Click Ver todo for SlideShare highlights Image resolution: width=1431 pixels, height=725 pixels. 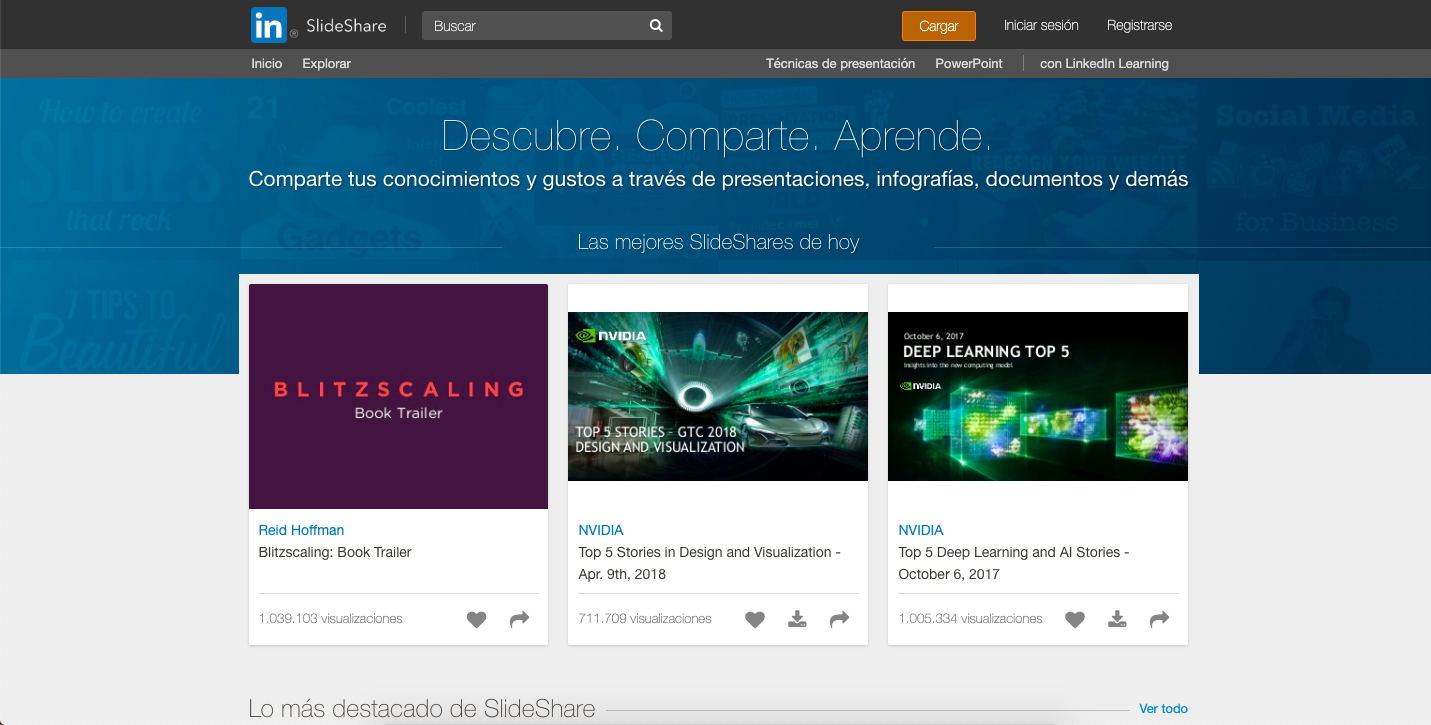coord(1163,708)
